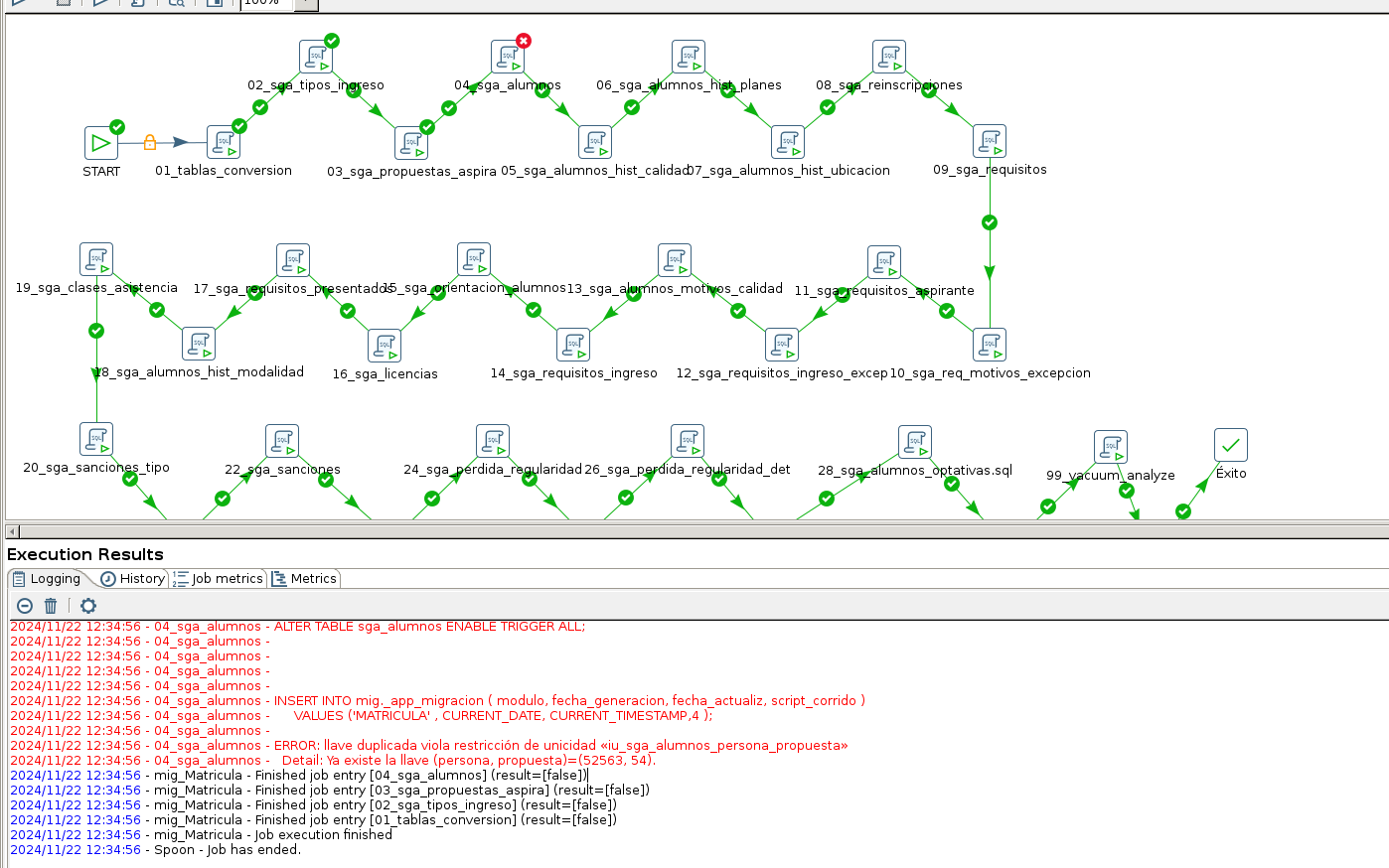Toggle the green check on the 09-to-10 hop
1389x868 pixels.
[x=990, y=222]
